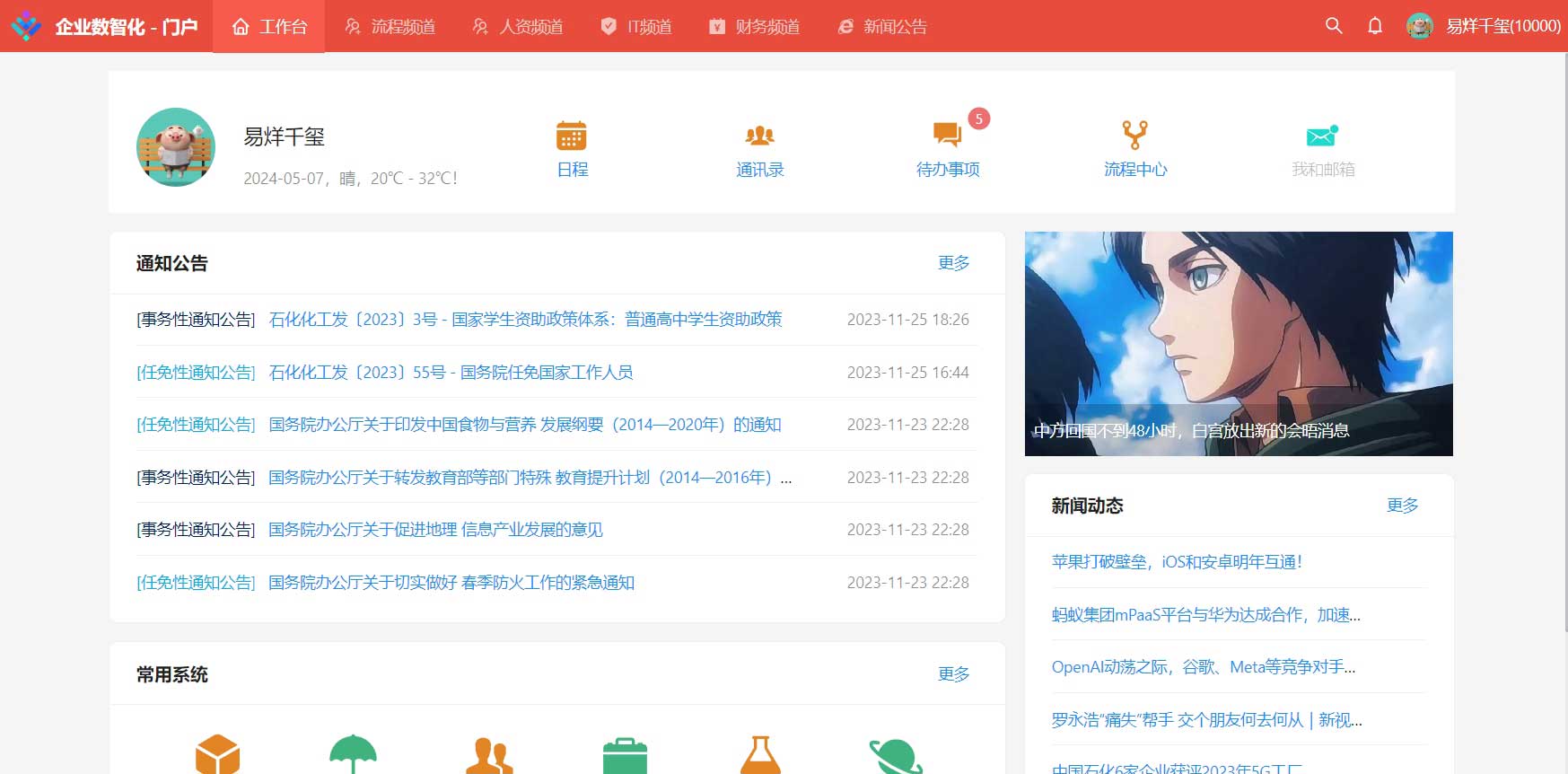Open the IT频道 navigation tab
The image size is (1568, 774).
(636, 27)
